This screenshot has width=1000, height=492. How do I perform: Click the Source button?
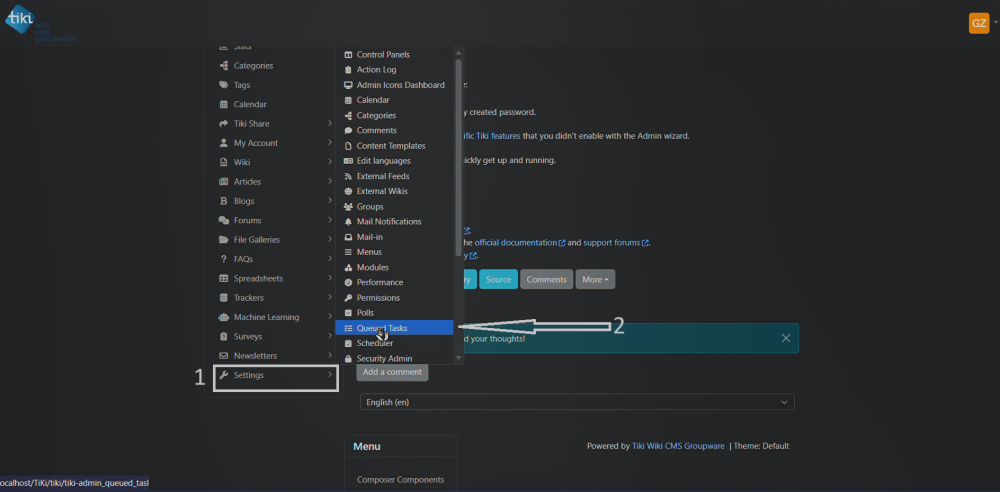[x=498, y=280]
